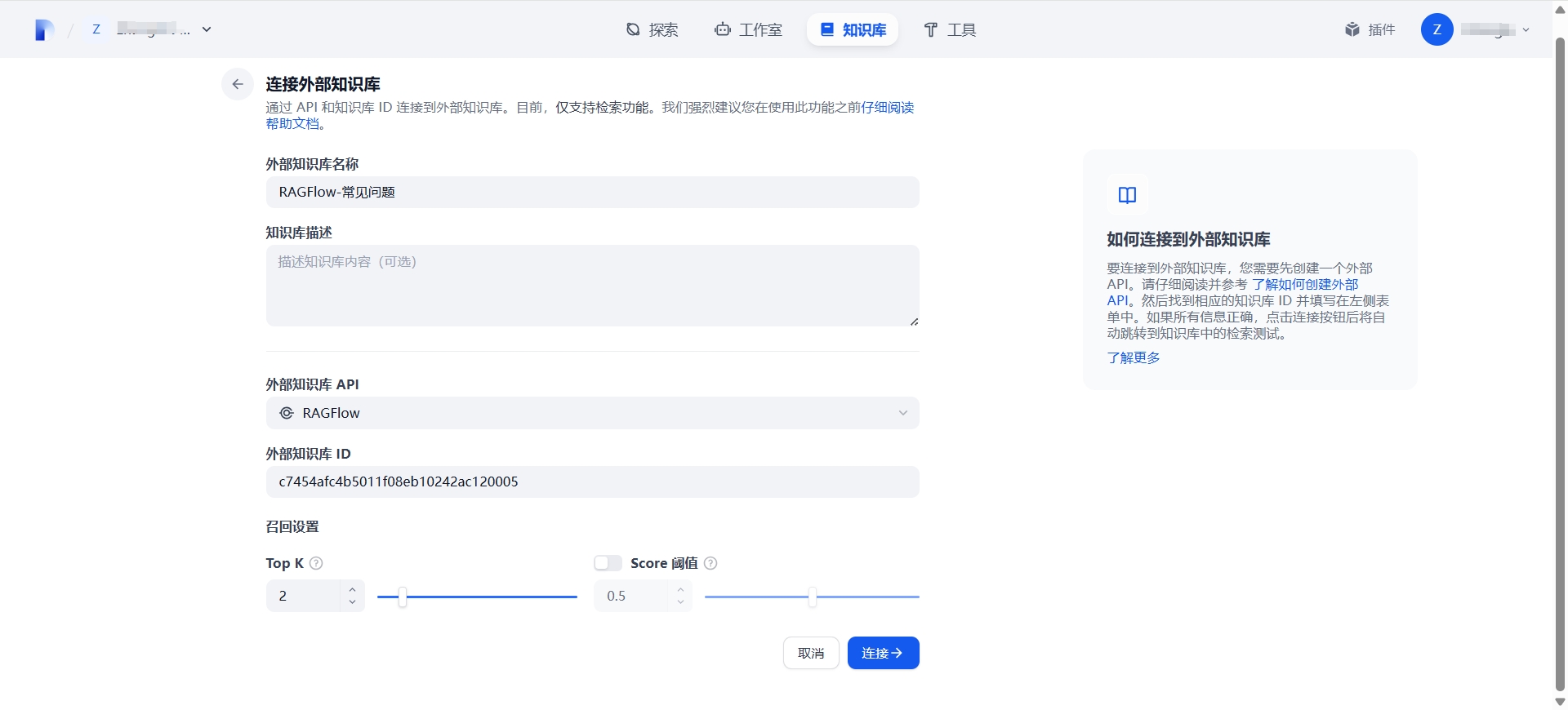
Task: Click the Dify logo icon
Action: [45, 30]
